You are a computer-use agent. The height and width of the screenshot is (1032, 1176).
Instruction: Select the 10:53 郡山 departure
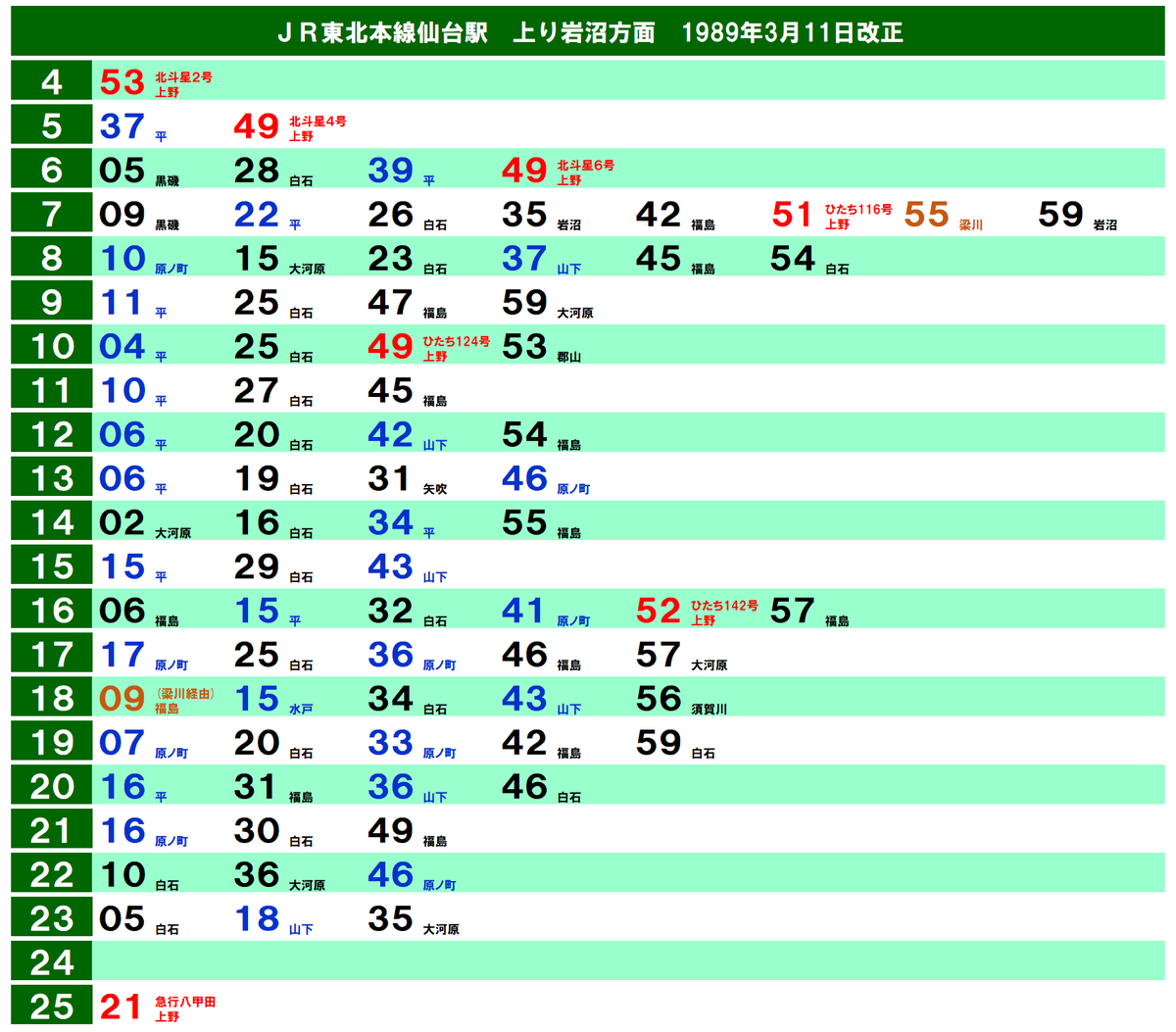click(x=542, y=347)
